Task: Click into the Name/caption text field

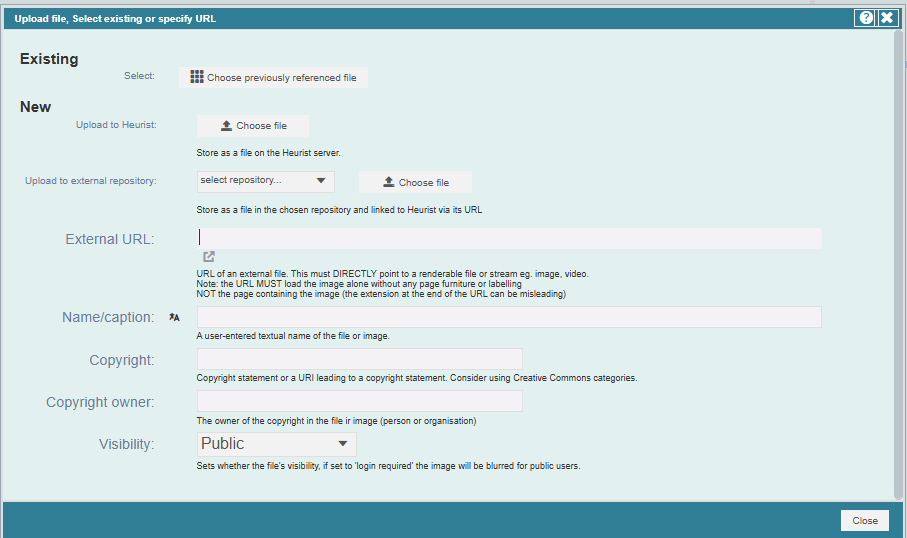Action: (x=509, y=317)
